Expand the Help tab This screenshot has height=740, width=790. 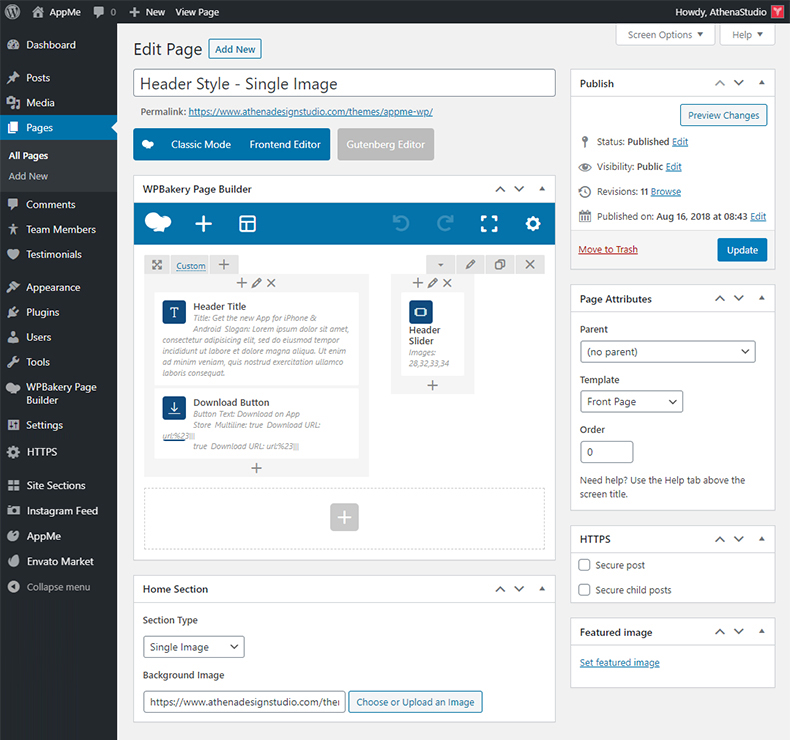[x=747, y=35]
